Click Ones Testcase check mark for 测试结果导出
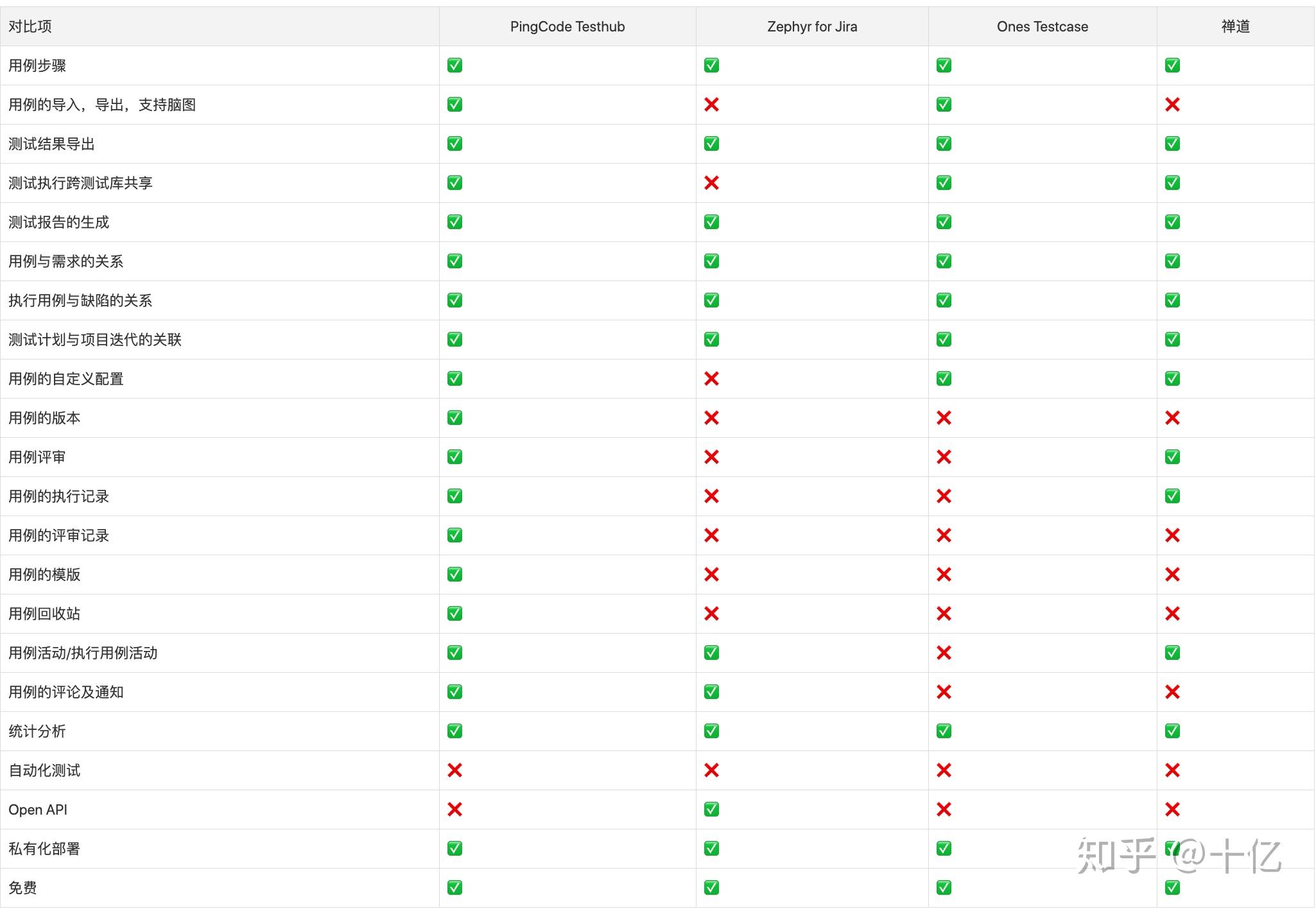 coord(944,144)
